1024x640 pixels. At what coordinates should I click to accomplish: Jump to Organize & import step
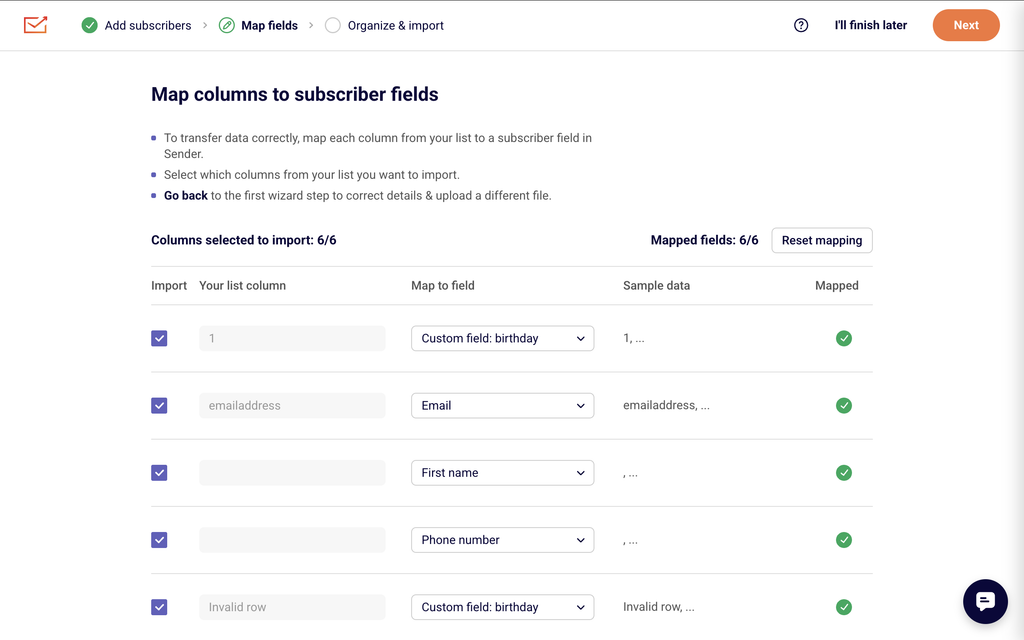395,25
